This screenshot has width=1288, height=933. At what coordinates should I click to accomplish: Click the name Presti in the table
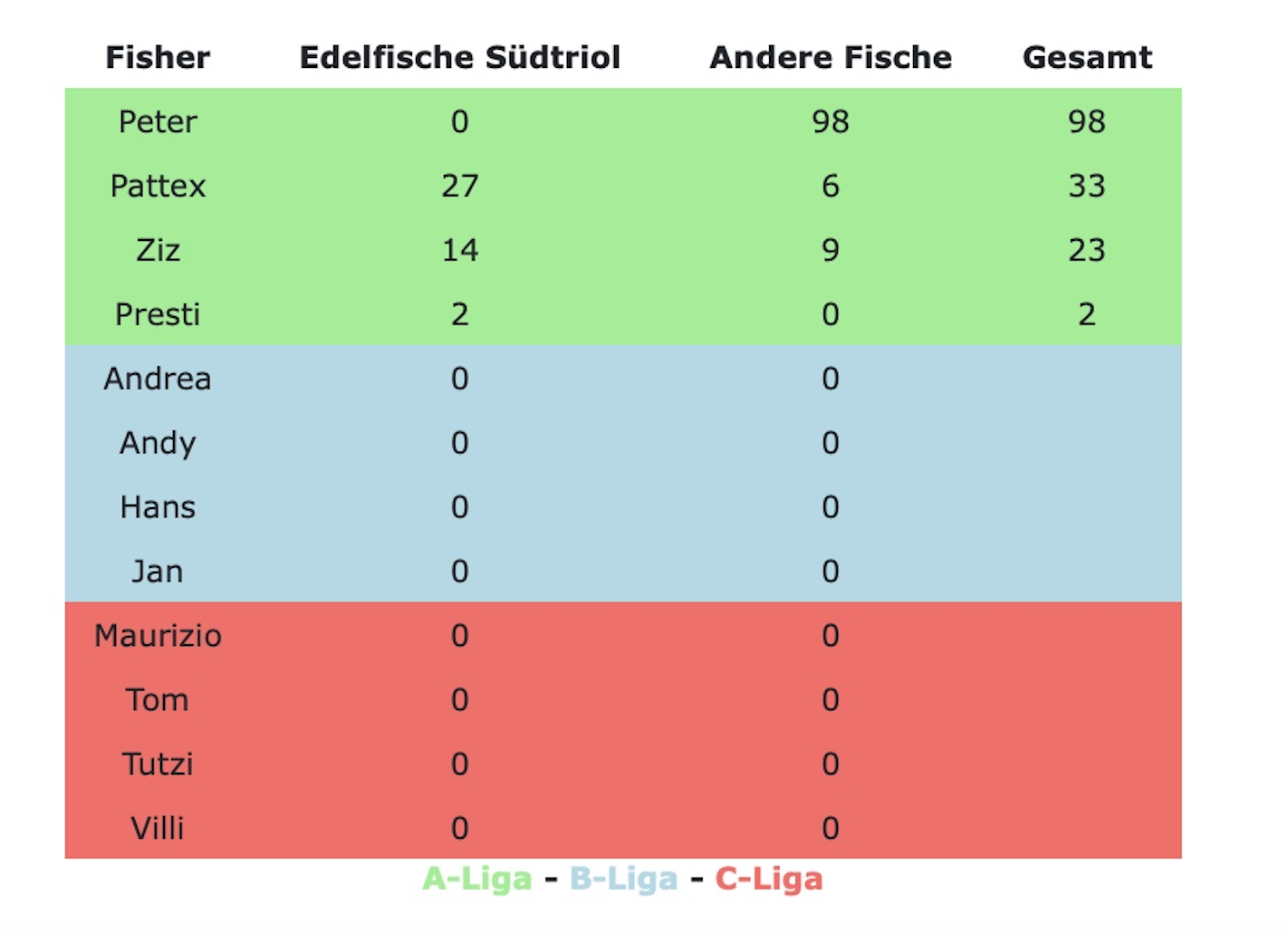(158, 314)
